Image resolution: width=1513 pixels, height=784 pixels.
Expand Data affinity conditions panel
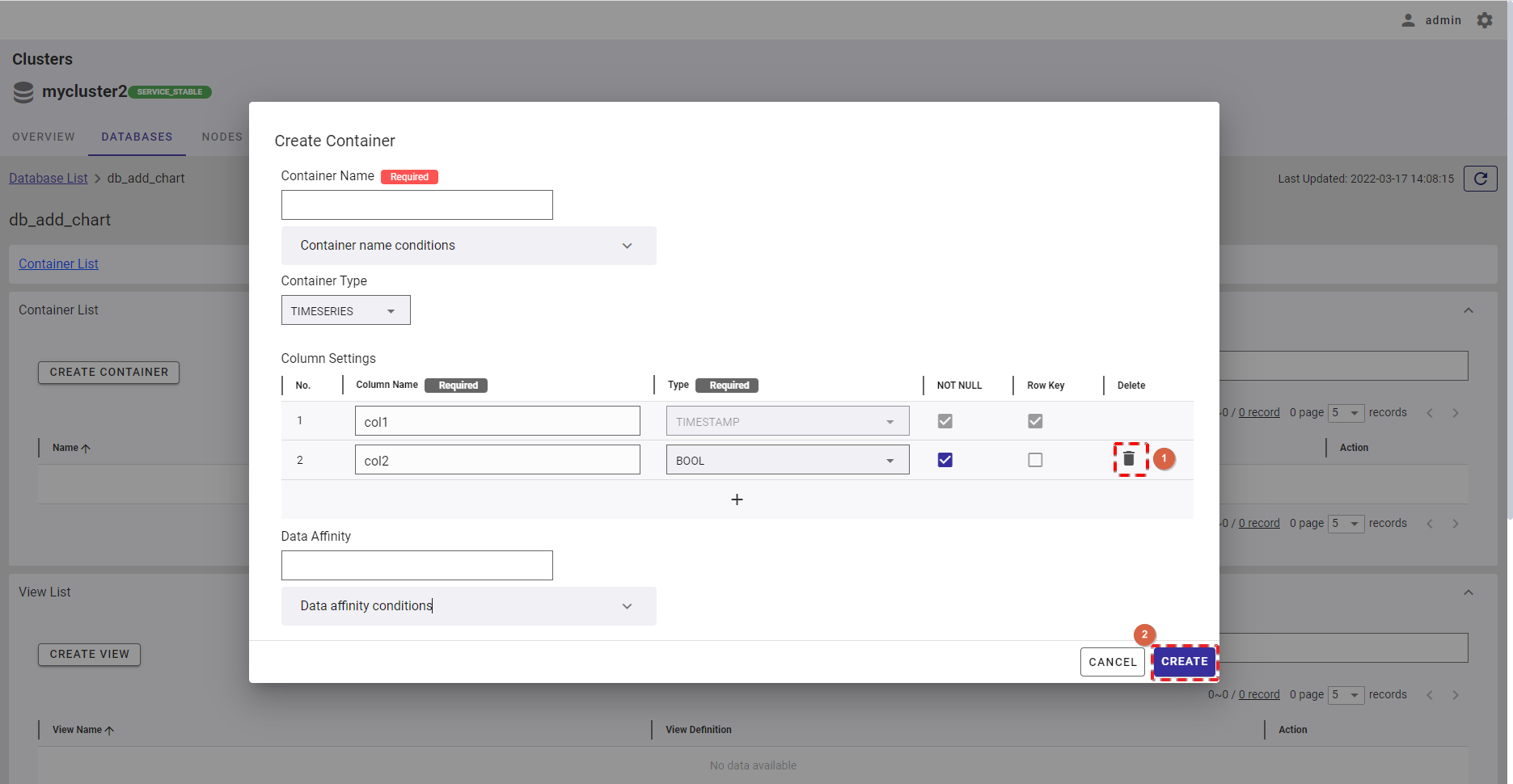pos(468,606)
